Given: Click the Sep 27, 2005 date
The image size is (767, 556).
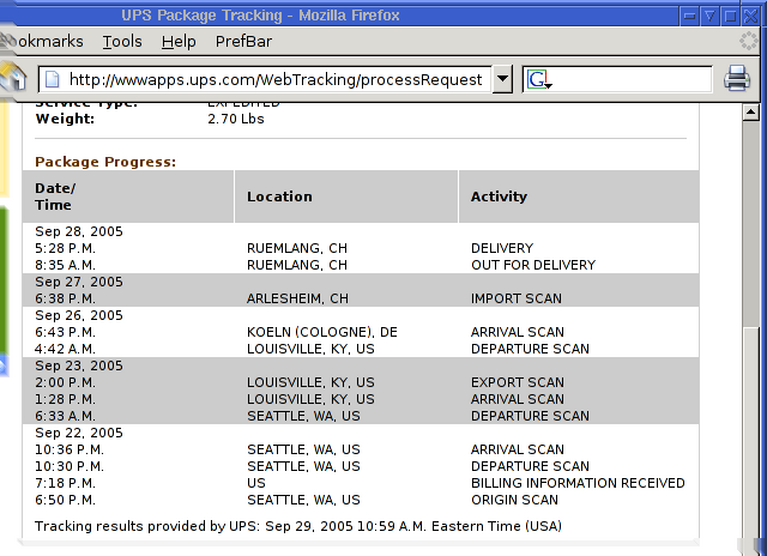Looking at the screenshot, I should click(79, 282).
